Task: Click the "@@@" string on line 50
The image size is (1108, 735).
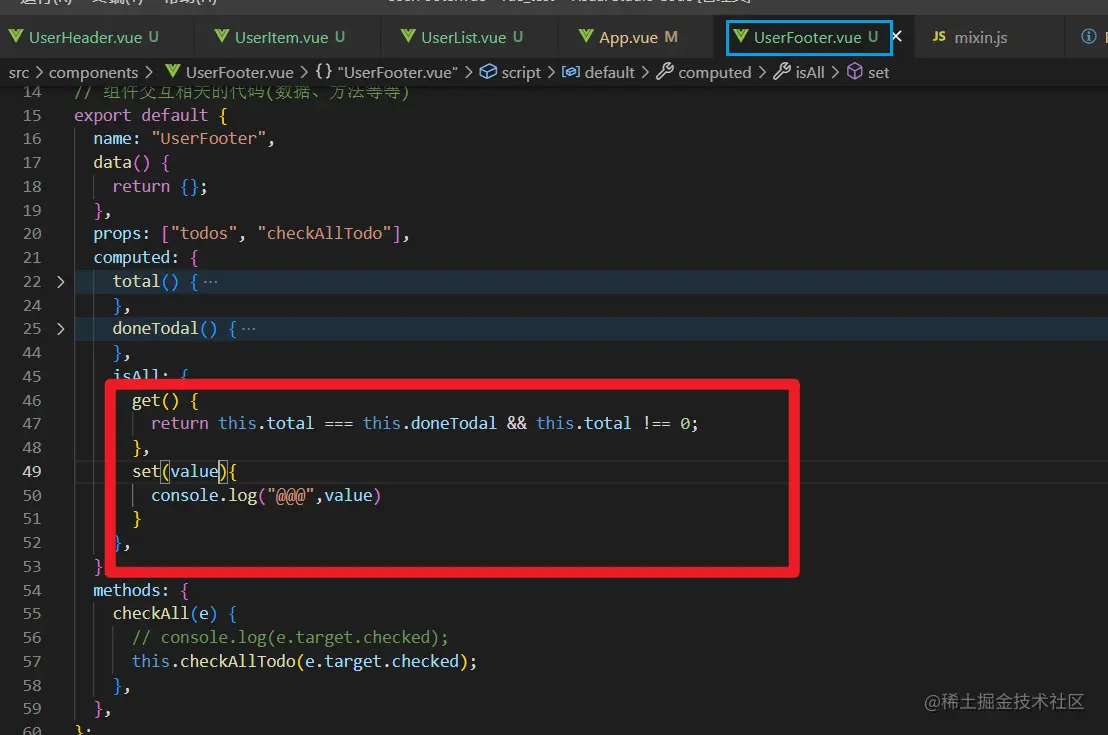Action: pos(290,495)
